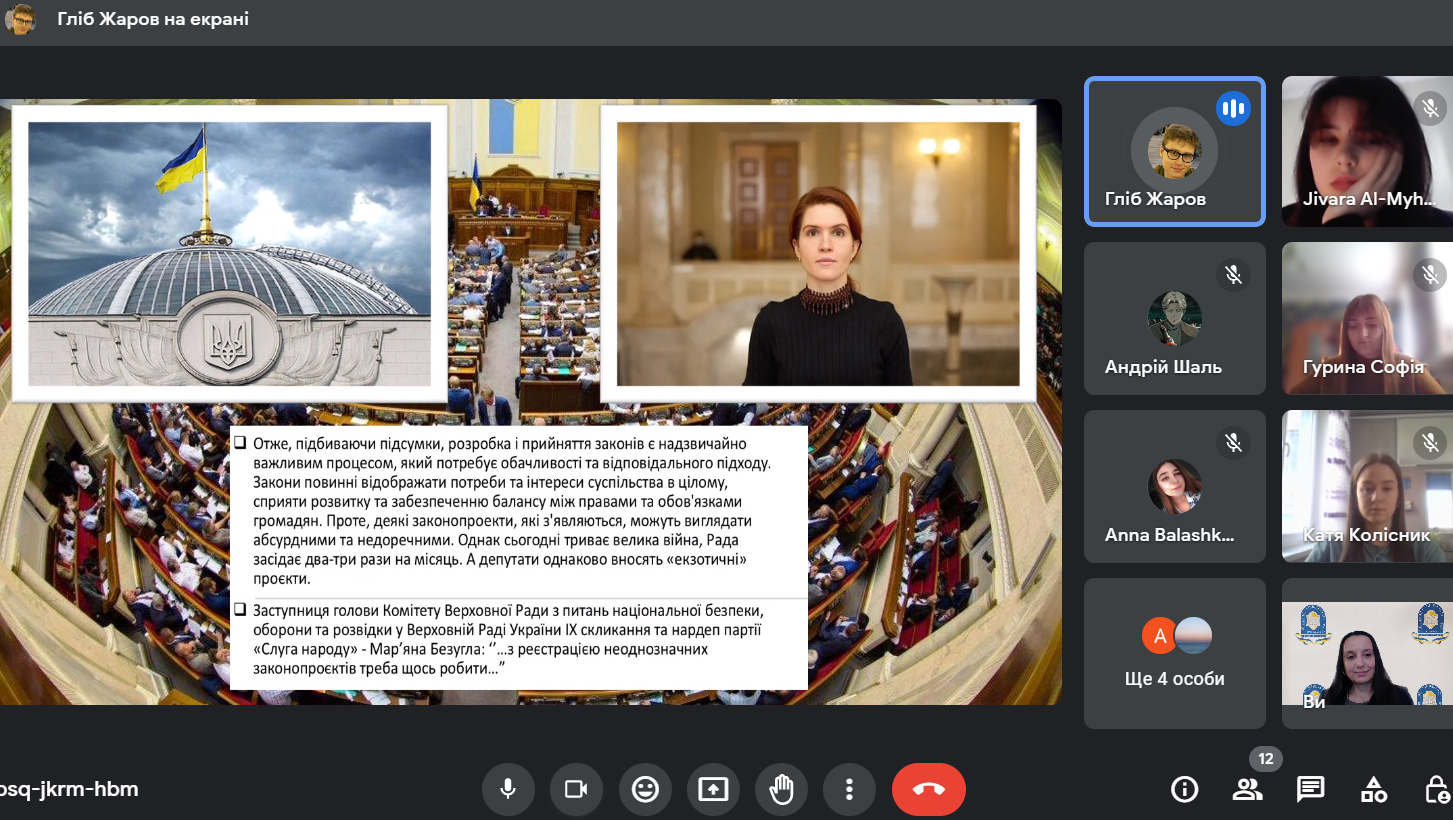Click the presenter avatar in top bar
Screen dimensions: 1453x820
(19, 19)
